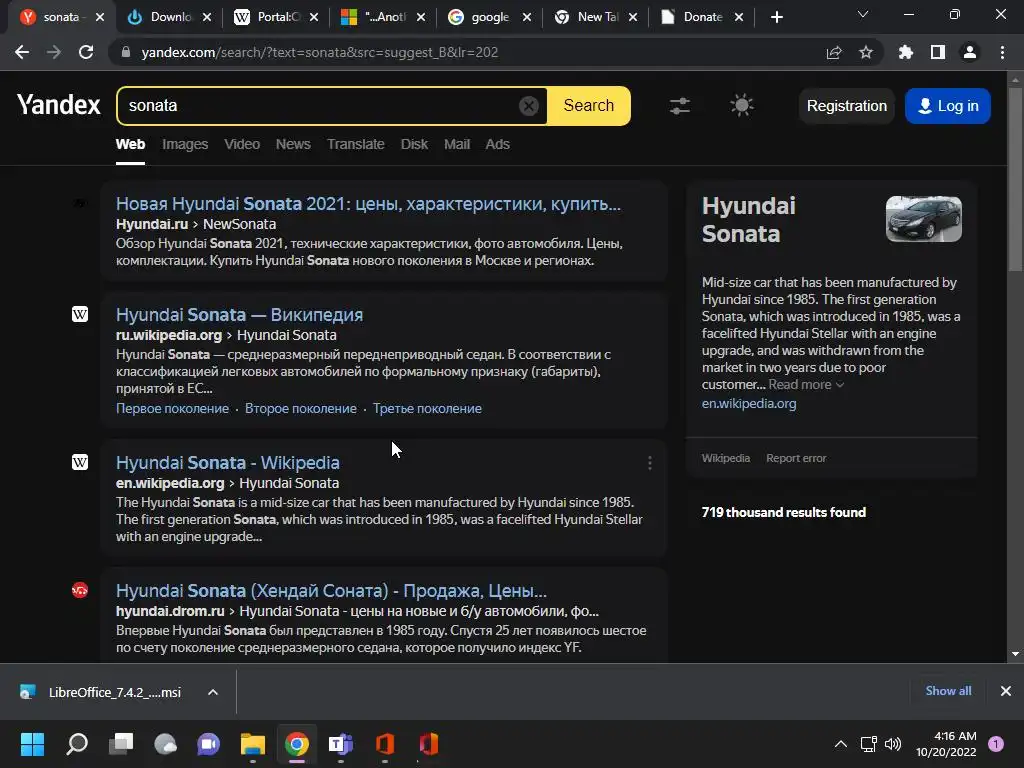The image size is (1024, 768).
Task: Open the Chrome side panel
Action: pyautogui.click(x=938, y=52)
